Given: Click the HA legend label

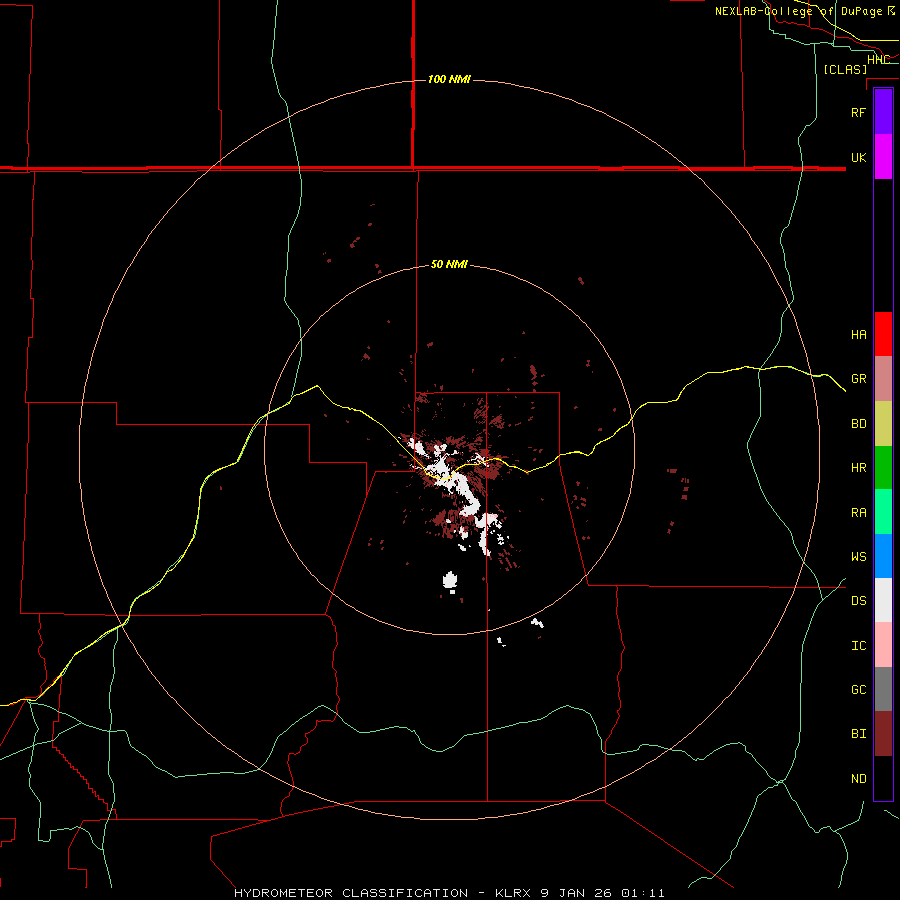Looking at the screenshot, I should (x=858, y=334).
